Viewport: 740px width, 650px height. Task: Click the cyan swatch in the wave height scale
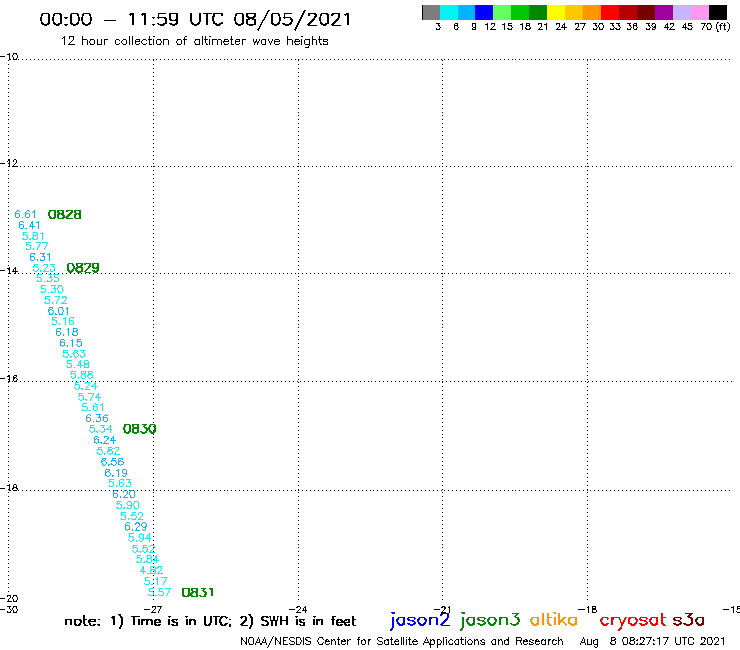pyautogui.click(x=449, y=12)
